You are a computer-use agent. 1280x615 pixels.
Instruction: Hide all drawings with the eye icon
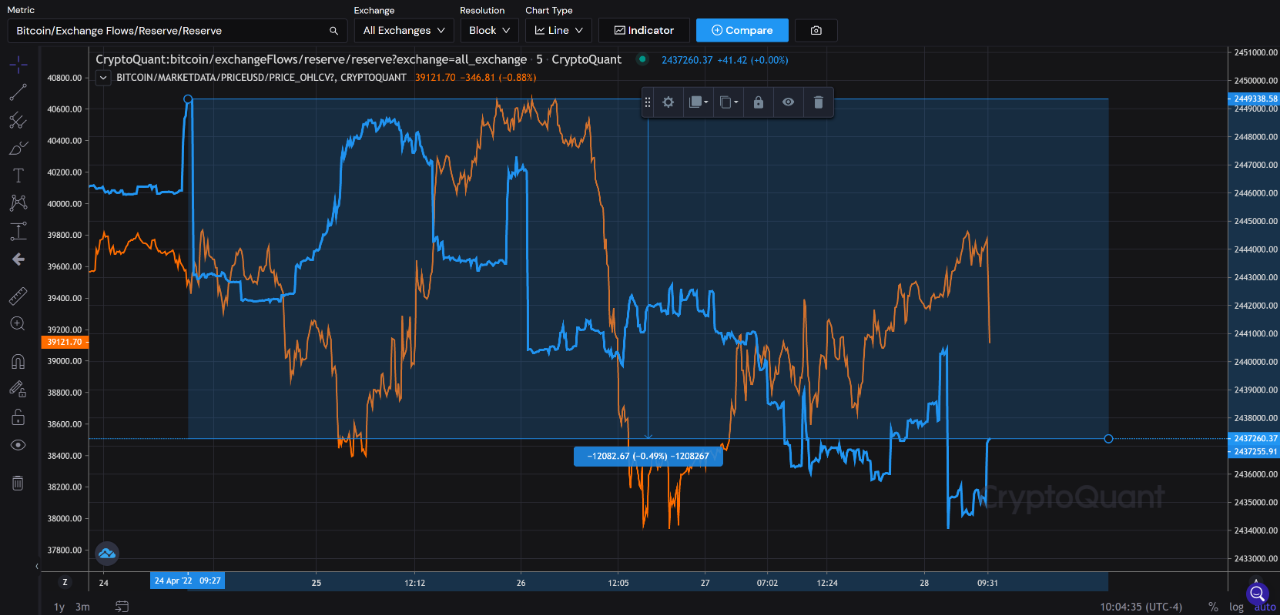pos(18,445)
